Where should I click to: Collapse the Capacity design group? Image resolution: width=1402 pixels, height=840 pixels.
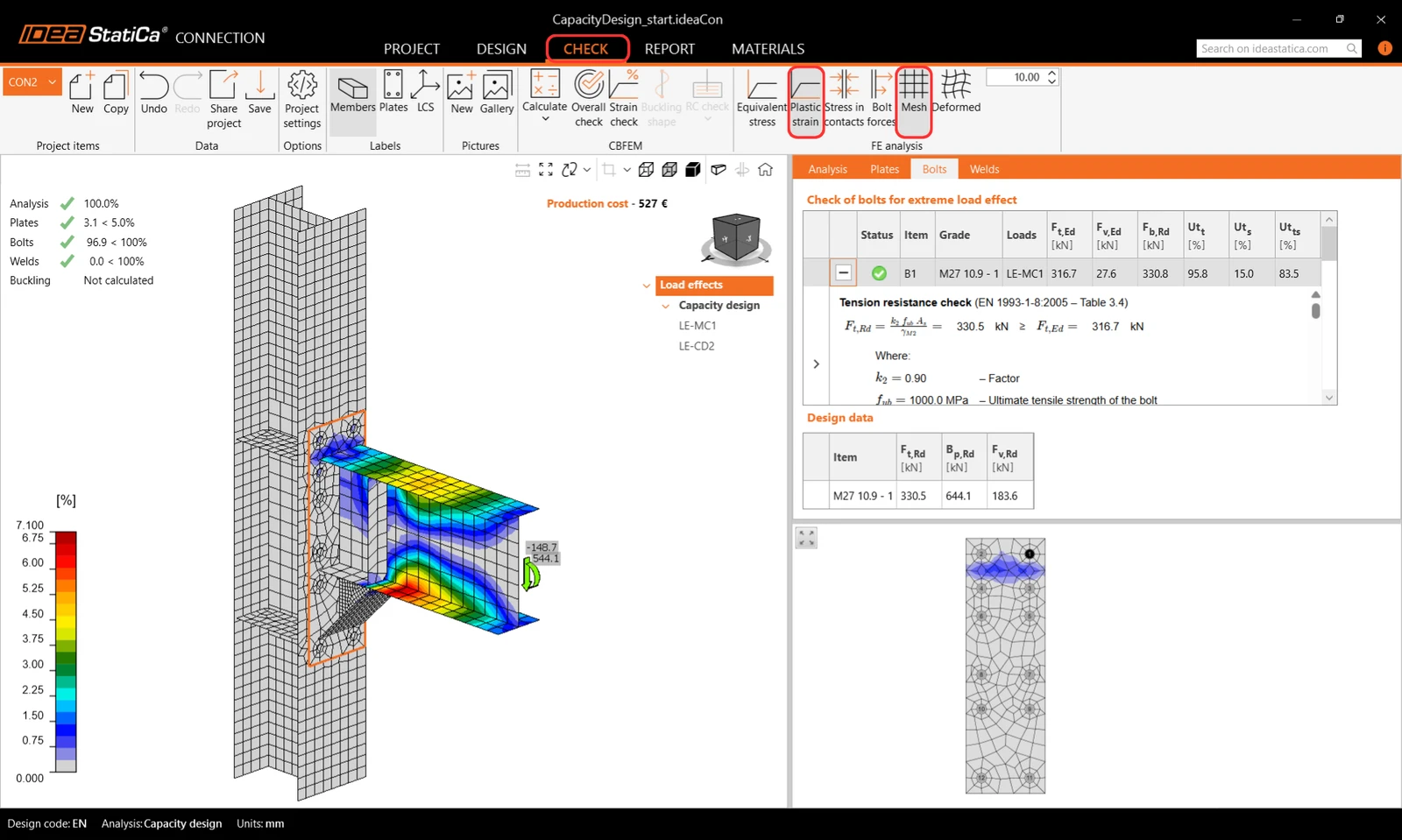coord(666,306)
